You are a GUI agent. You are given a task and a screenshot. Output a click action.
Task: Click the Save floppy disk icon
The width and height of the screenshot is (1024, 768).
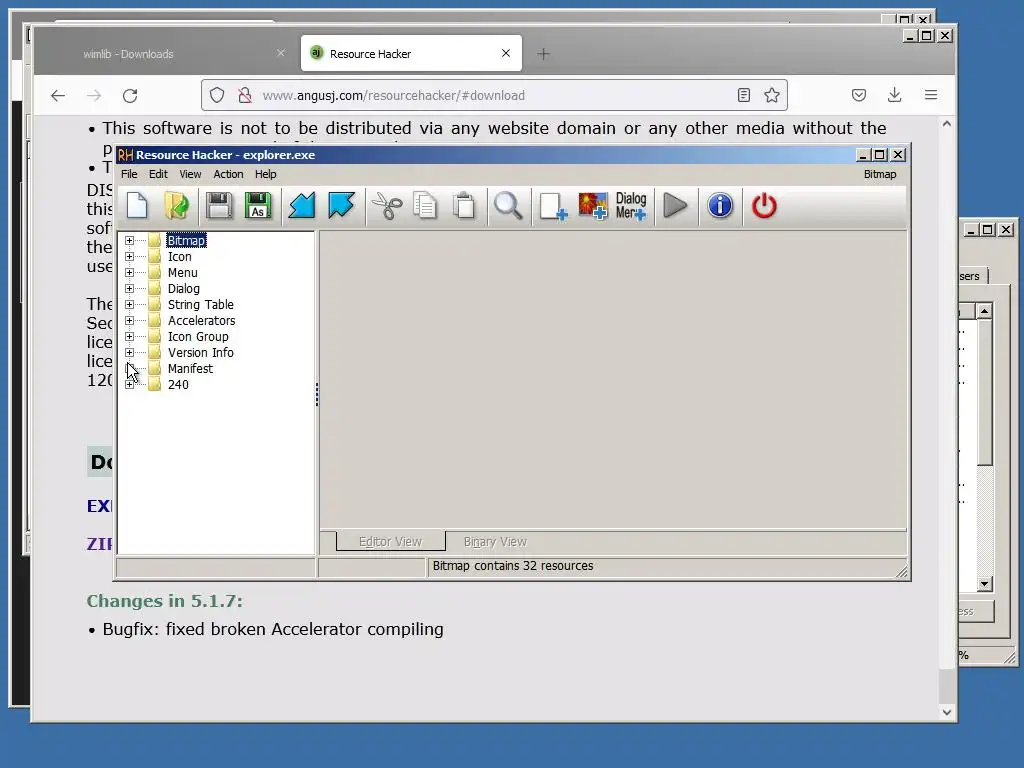click(x=219, y=206)
